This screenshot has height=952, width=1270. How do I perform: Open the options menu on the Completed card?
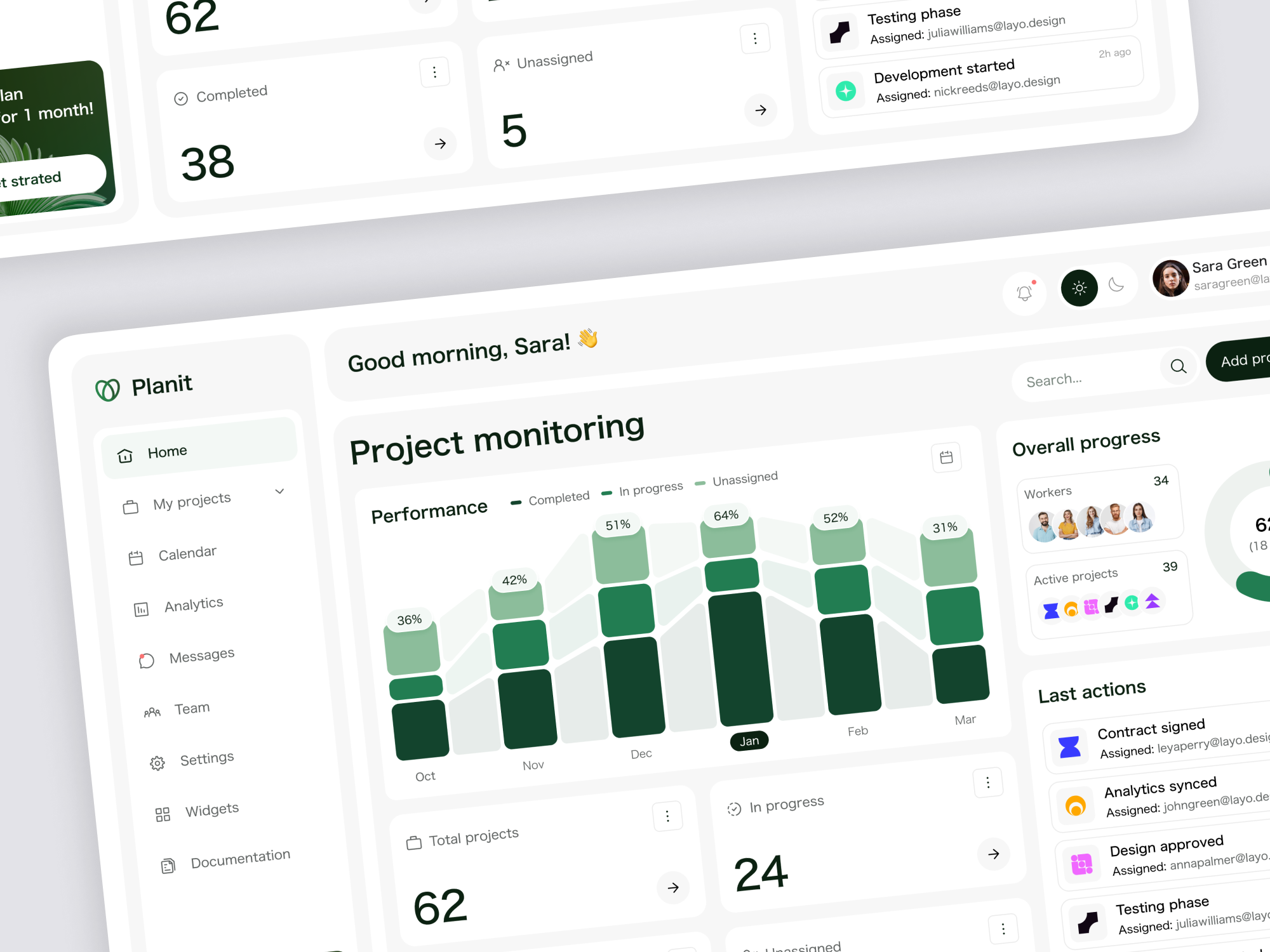(x=434, y=72)
